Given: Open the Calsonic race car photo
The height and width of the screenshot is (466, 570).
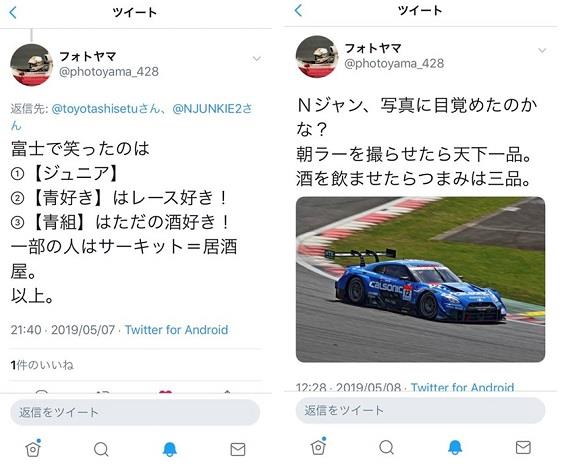Looking at the screenshot, I should point(420,279).
